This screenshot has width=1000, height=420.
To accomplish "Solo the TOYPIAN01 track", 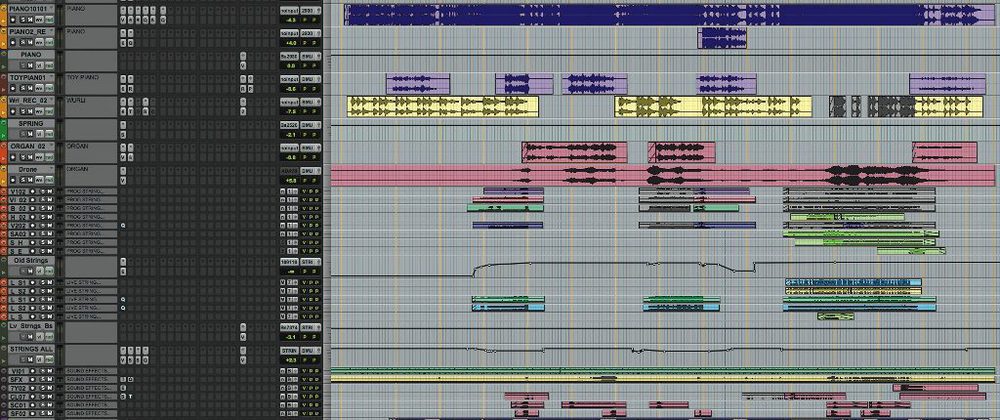I will (x=23, y=88).
